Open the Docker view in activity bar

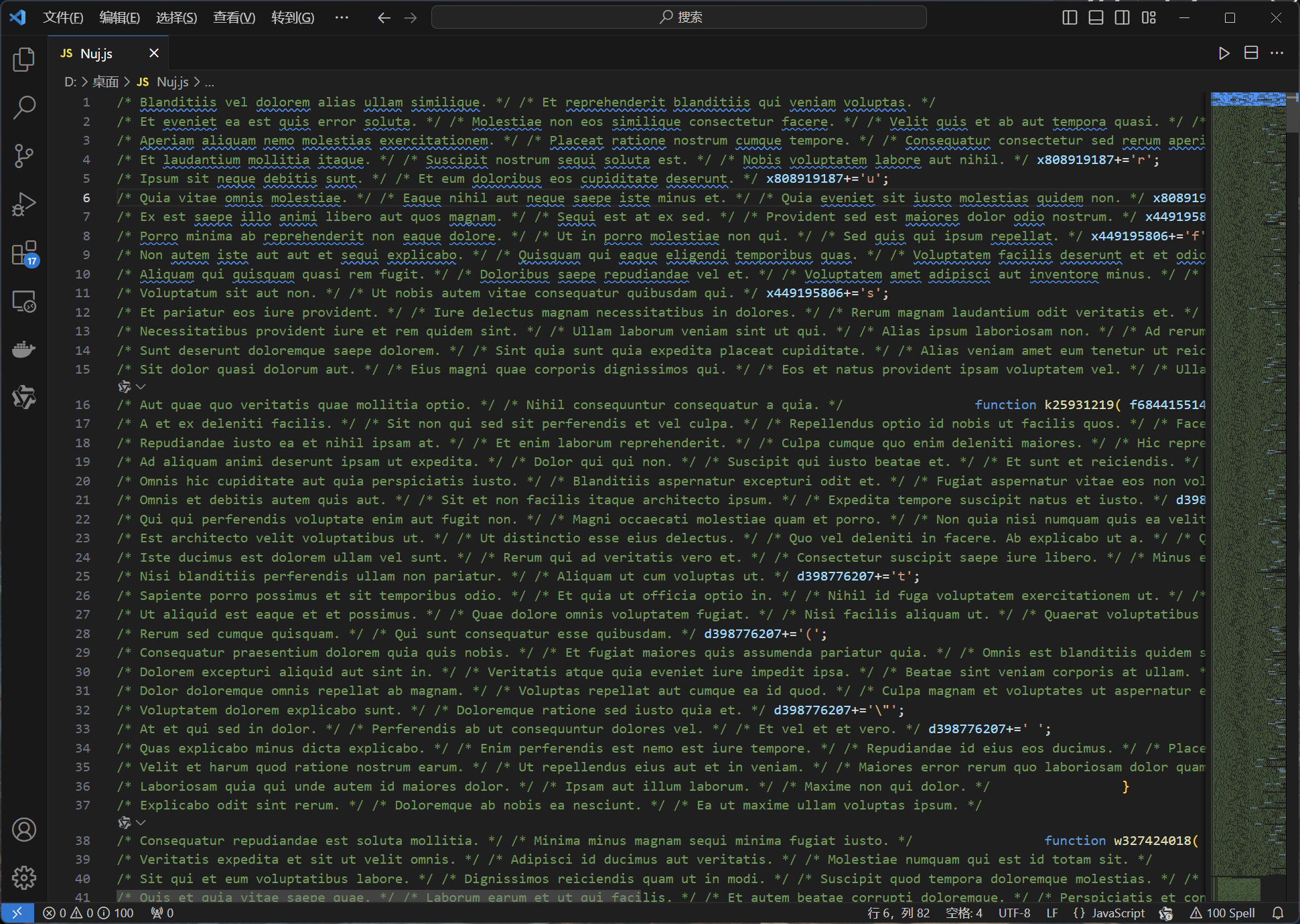coord(24,350)
